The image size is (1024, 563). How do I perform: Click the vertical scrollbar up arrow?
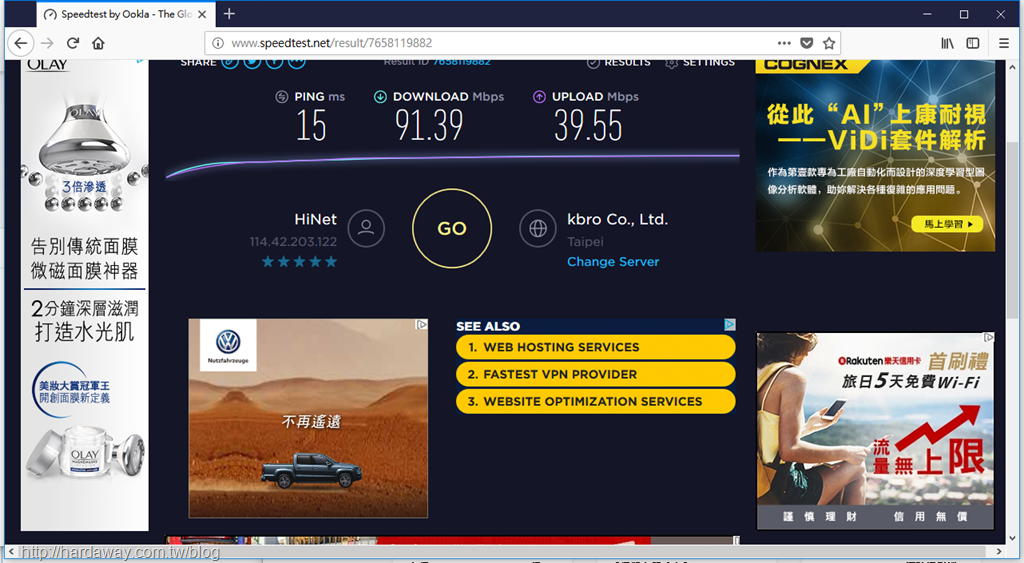pyautogui.click(x=1012, y=67)
